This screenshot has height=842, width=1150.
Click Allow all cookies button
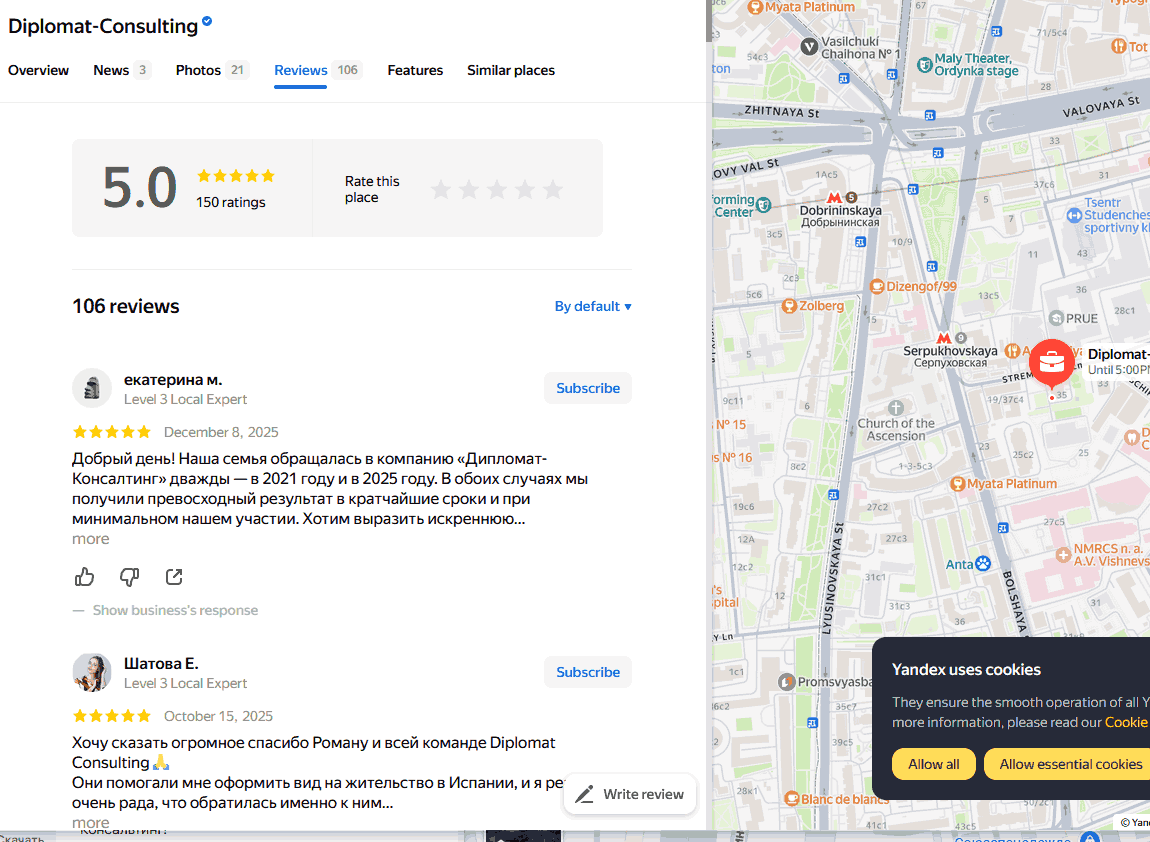click(x=933, y=764)
